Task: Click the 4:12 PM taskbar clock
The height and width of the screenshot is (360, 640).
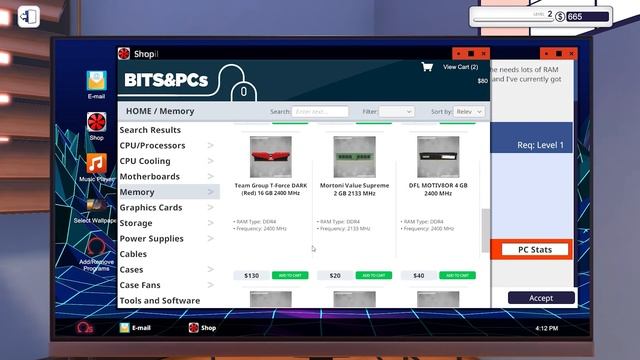Action: coord(547,328)
